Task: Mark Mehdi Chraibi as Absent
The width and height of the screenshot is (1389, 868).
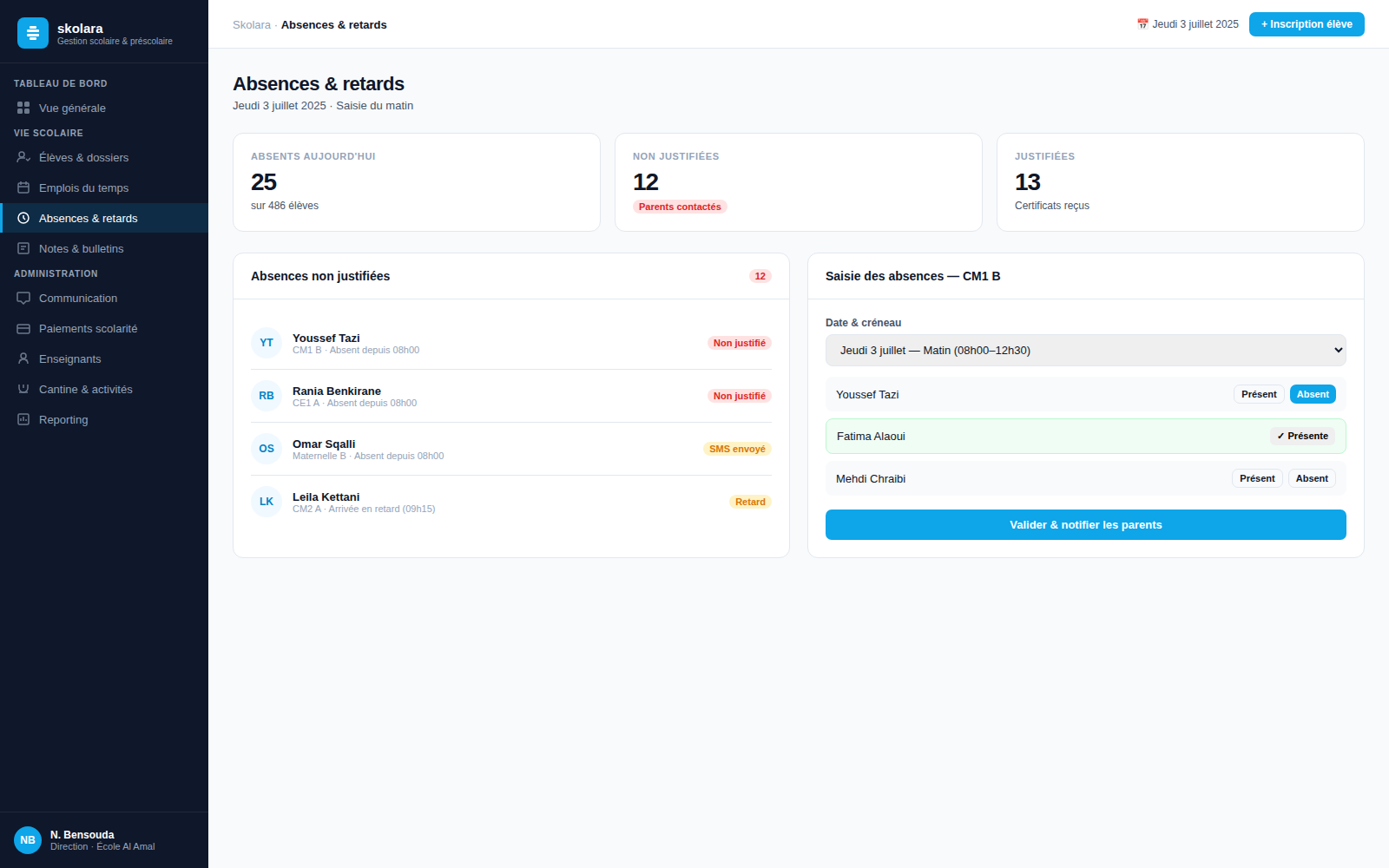Action: (x=1312, y=478)
